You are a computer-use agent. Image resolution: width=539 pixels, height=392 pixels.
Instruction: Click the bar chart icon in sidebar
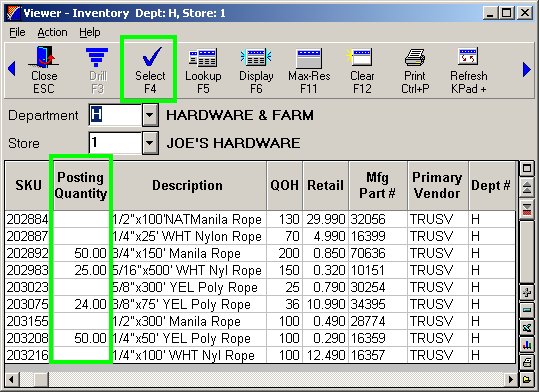[527, 344]
